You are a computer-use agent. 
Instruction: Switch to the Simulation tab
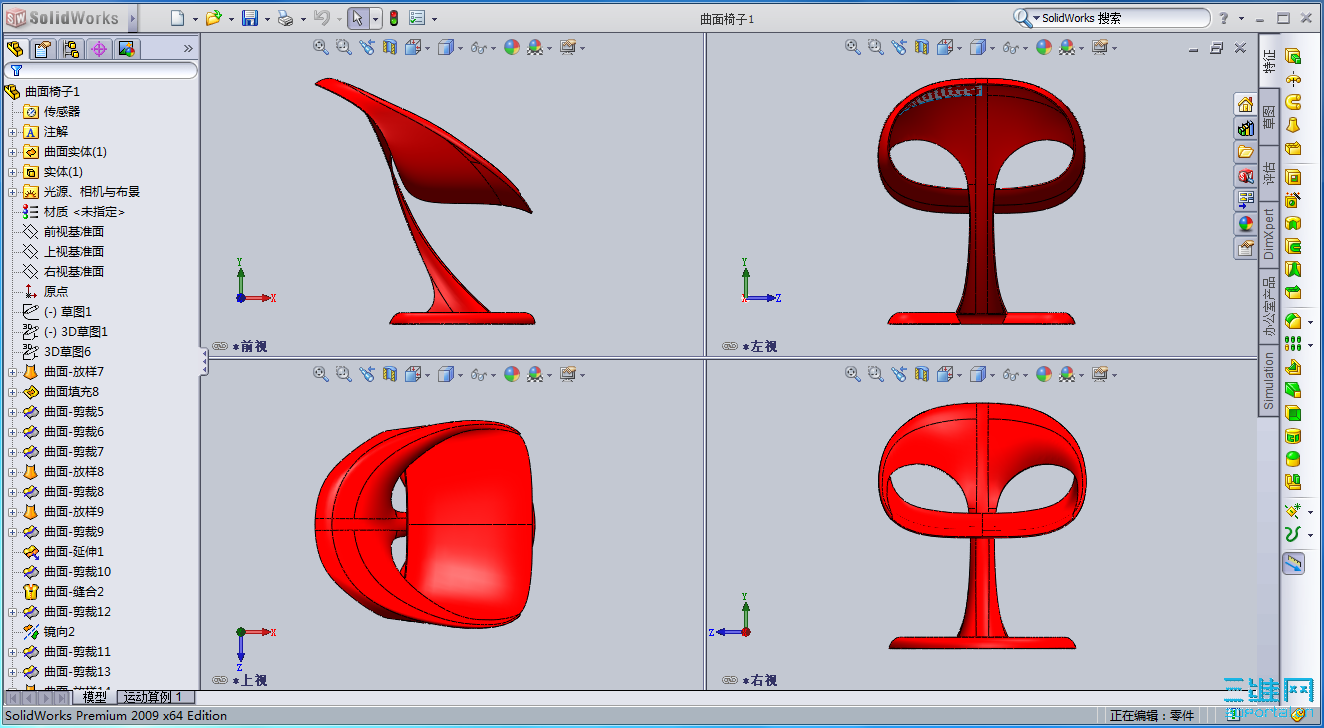point(1269,380)
